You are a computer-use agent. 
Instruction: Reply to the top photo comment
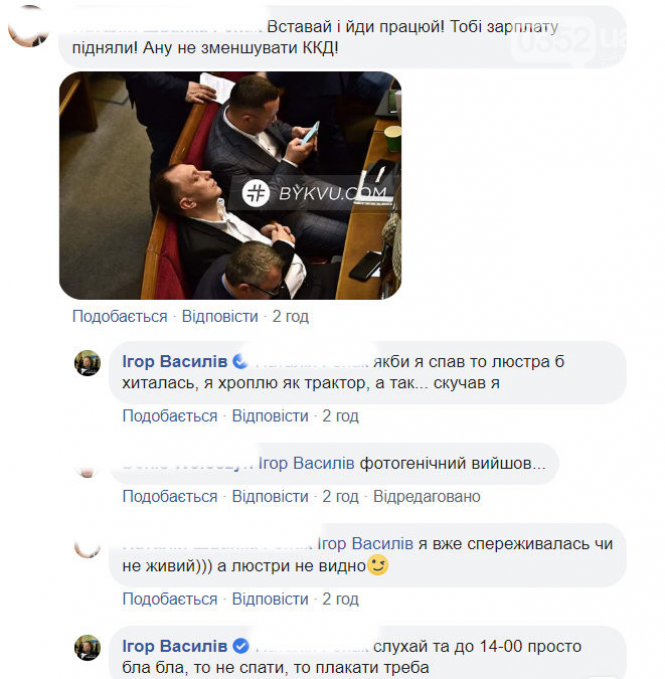pyautogui.click(x=220, y=316)
